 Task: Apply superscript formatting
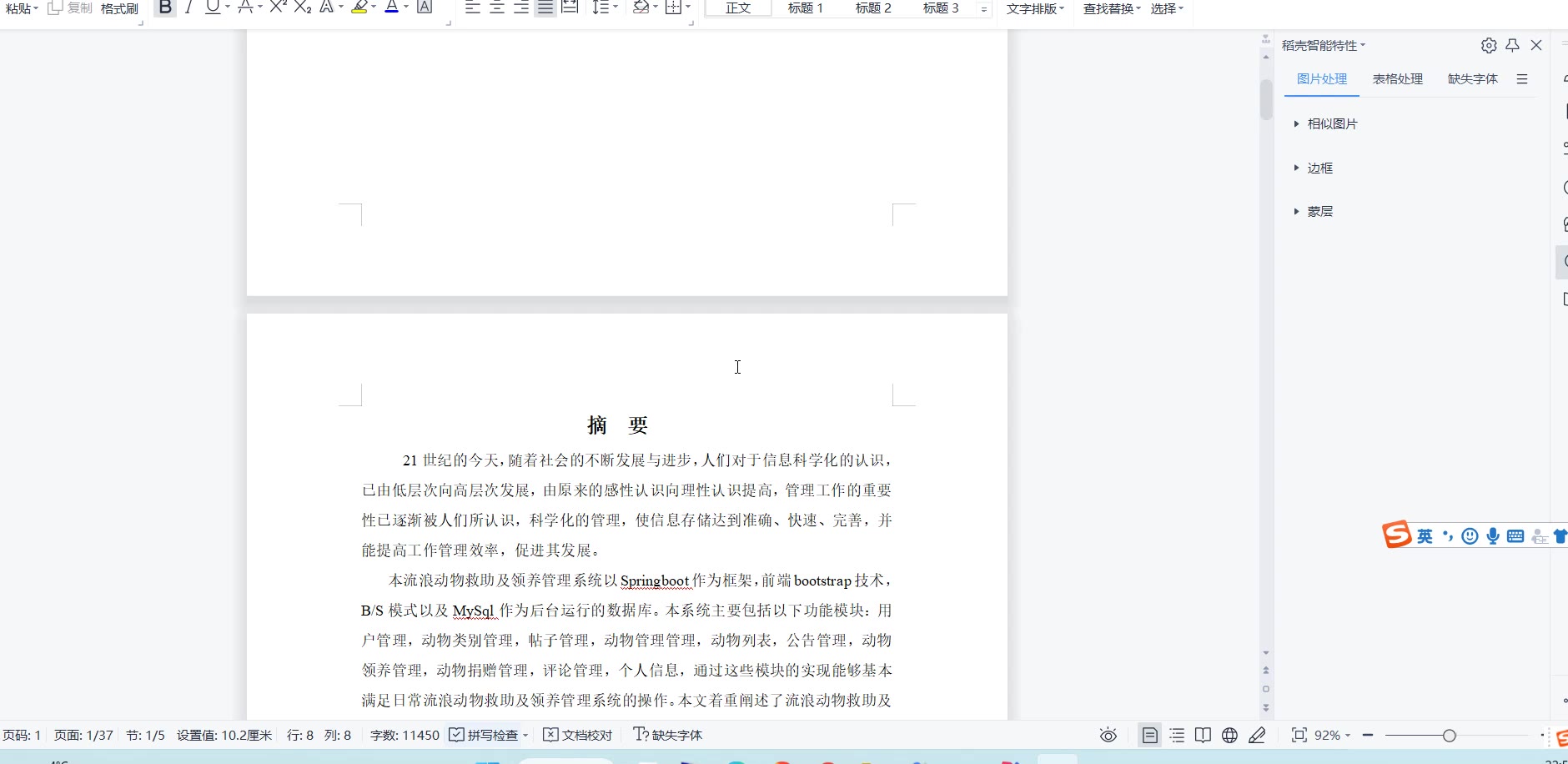278,8
